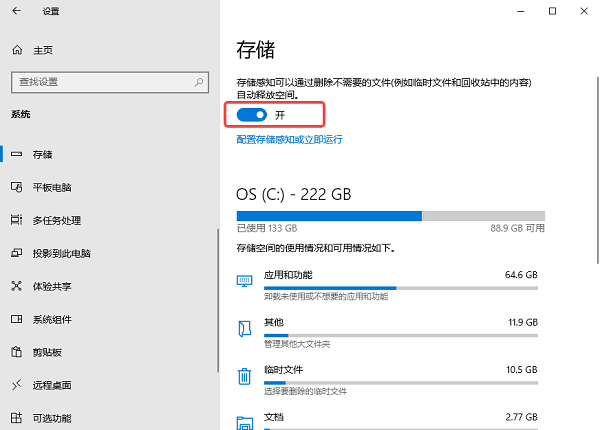The image size is (600, 430).
Task: Click the 配置存储感知或立即运行 link
Action: coord(290,140)
